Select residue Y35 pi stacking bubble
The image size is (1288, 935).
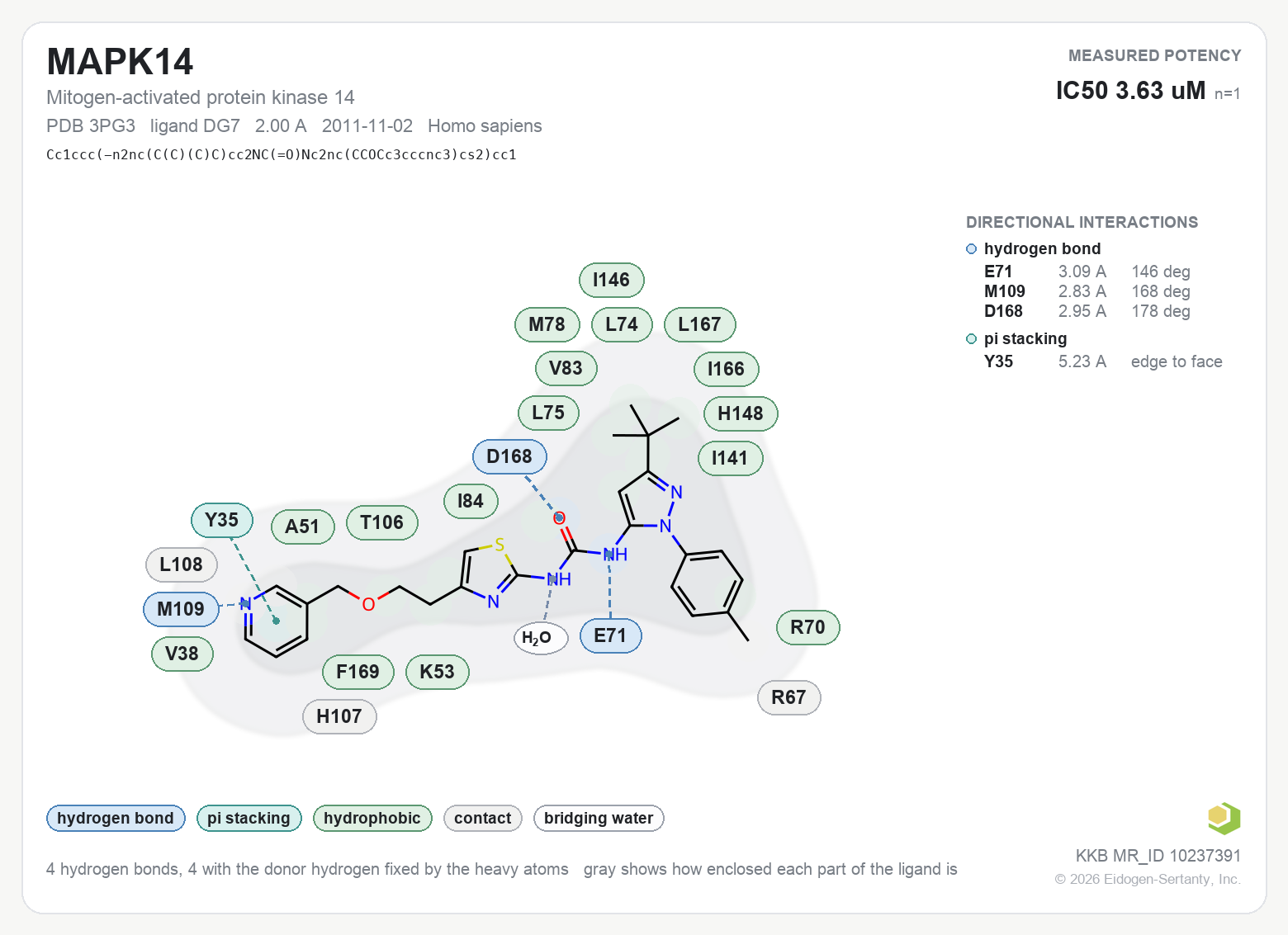click(x=221, y=520)
